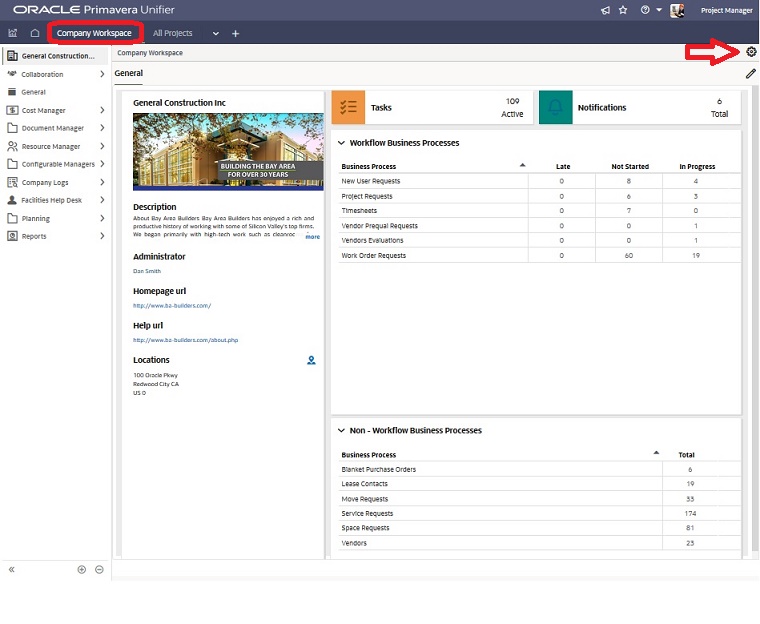Collapse the Non - Workflow Business Processes section

[341, 431]
